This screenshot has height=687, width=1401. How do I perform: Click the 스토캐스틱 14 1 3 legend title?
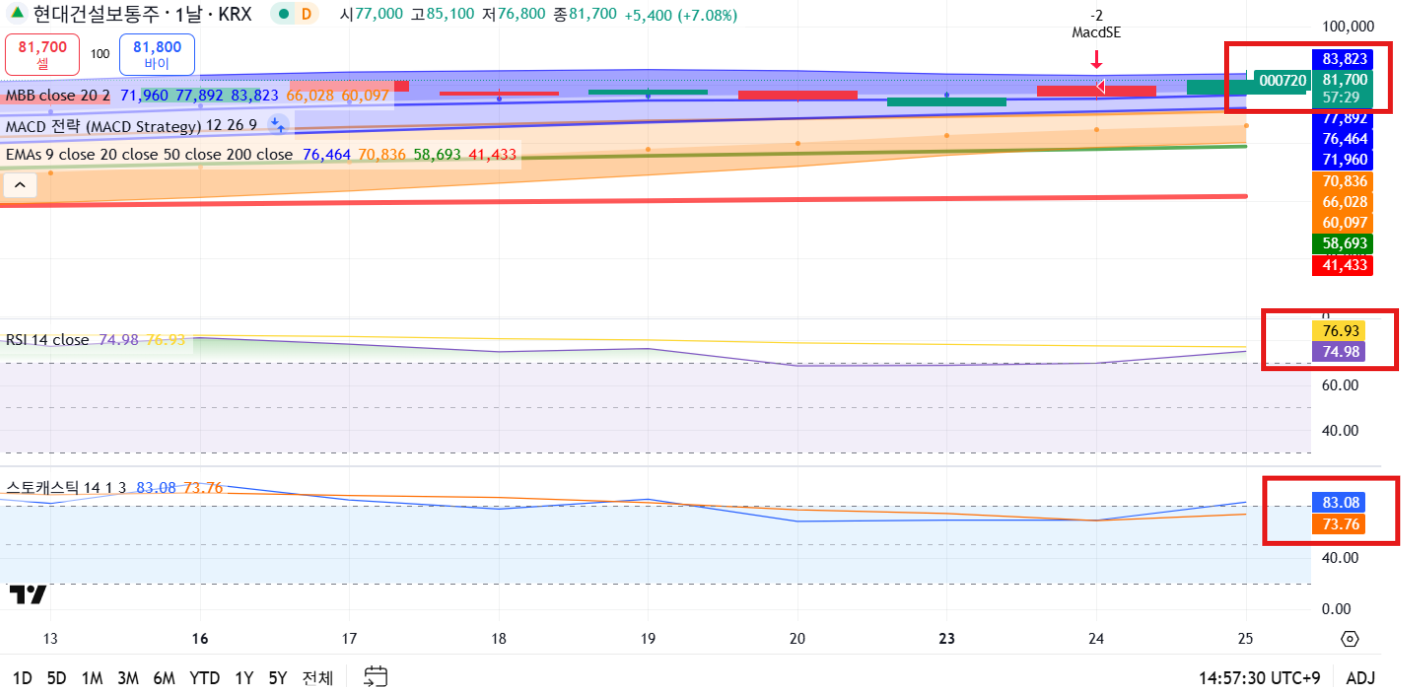coord(66,488)
